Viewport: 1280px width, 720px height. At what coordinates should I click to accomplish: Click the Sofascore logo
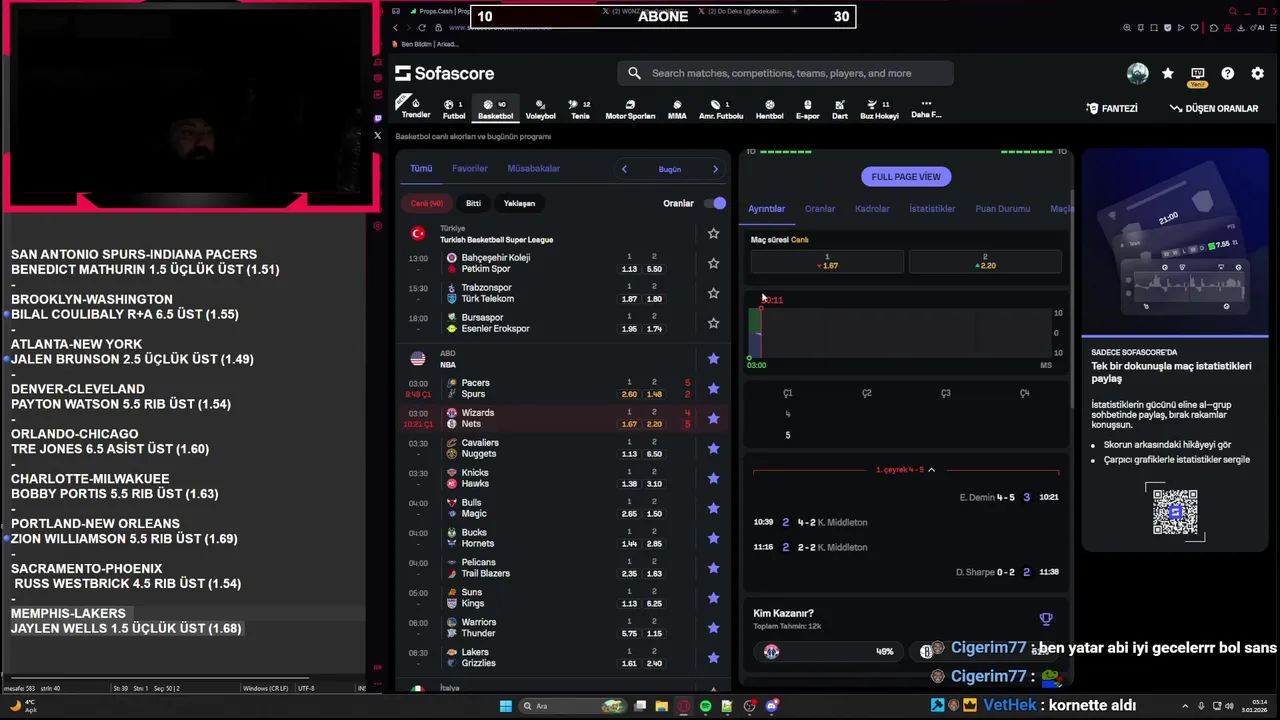click(444, 73)
